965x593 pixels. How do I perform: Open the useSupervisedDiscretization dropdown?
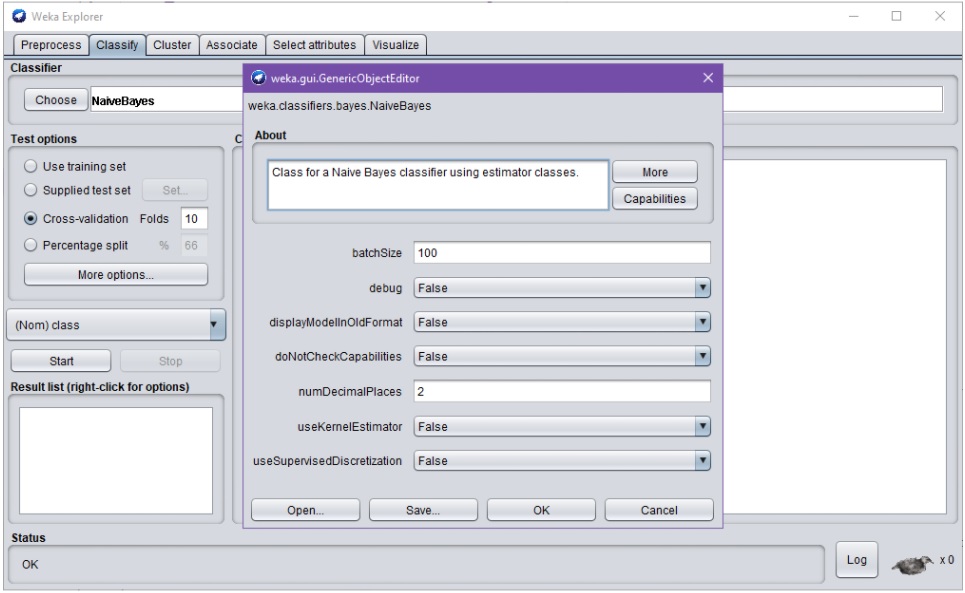pos(562,461)
